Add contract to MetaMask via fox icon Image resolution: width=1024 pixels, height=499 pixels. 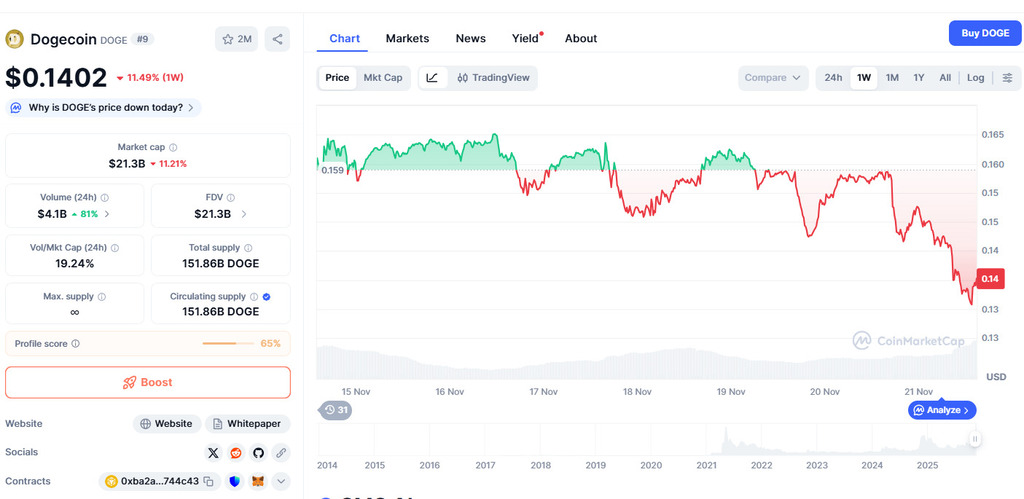pos(258,482)
